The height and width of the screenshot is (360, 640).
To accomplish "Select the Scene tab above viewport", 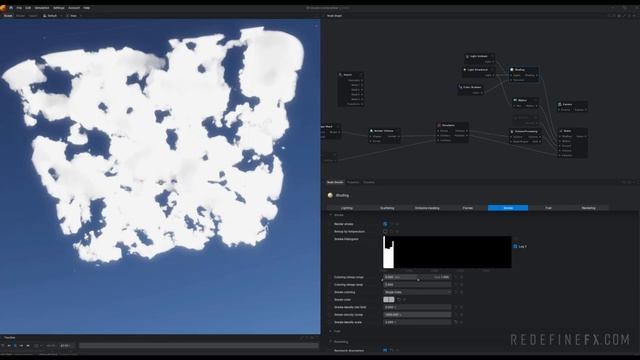I will tap(8, 16).
